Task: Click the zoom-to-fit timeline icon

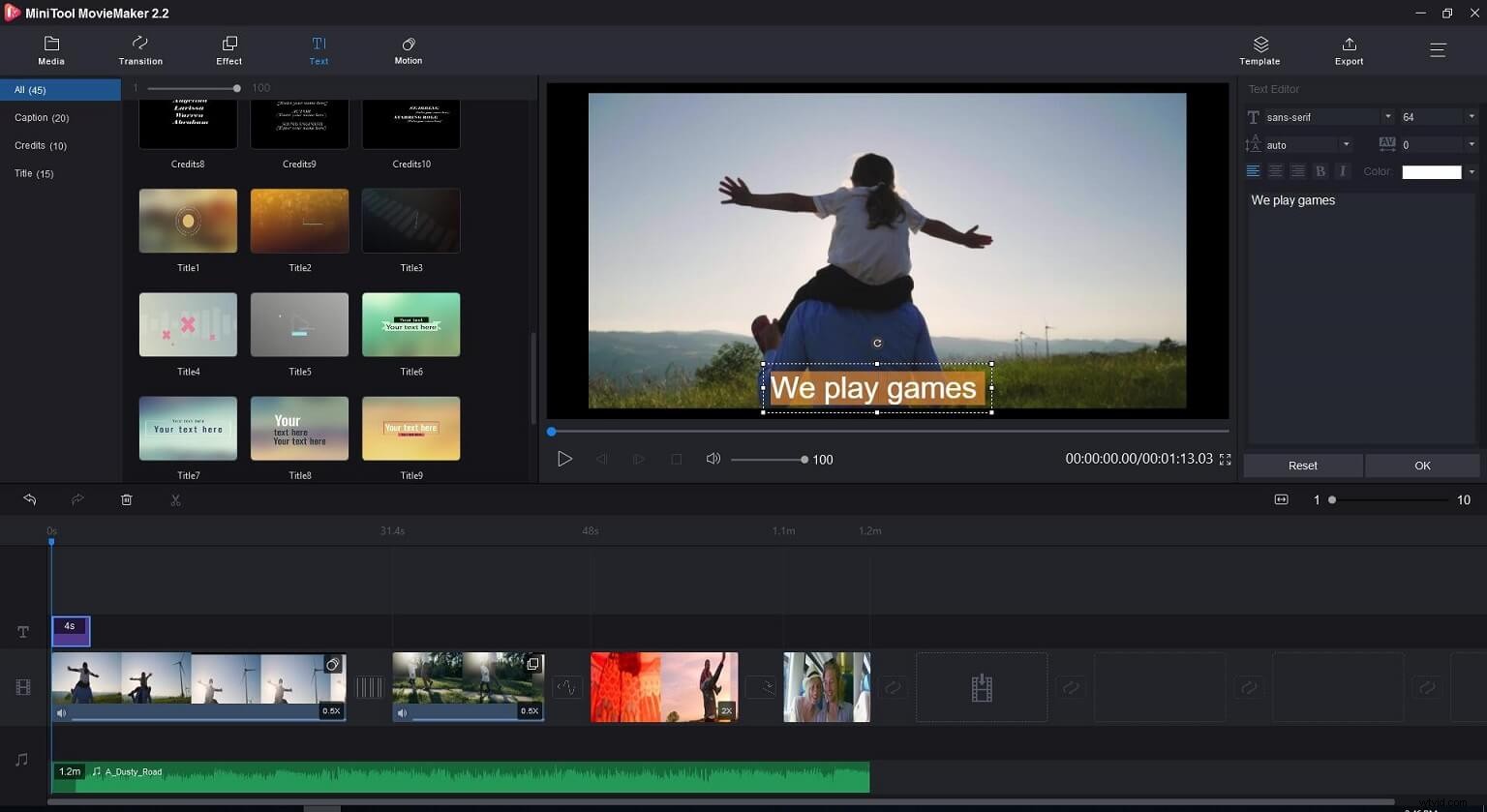Action: click(1281, 499)
